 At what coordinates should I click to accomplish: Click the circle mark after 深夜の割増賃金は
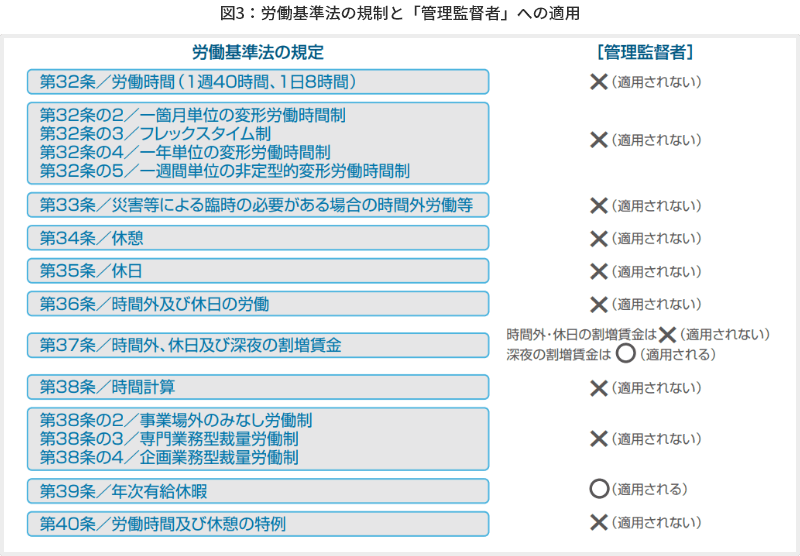(626, 353)
